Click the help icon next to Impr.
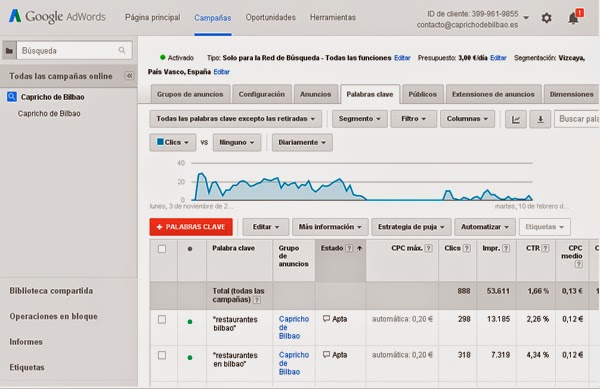This screenshot has height=389, width=600. point(506,248)
